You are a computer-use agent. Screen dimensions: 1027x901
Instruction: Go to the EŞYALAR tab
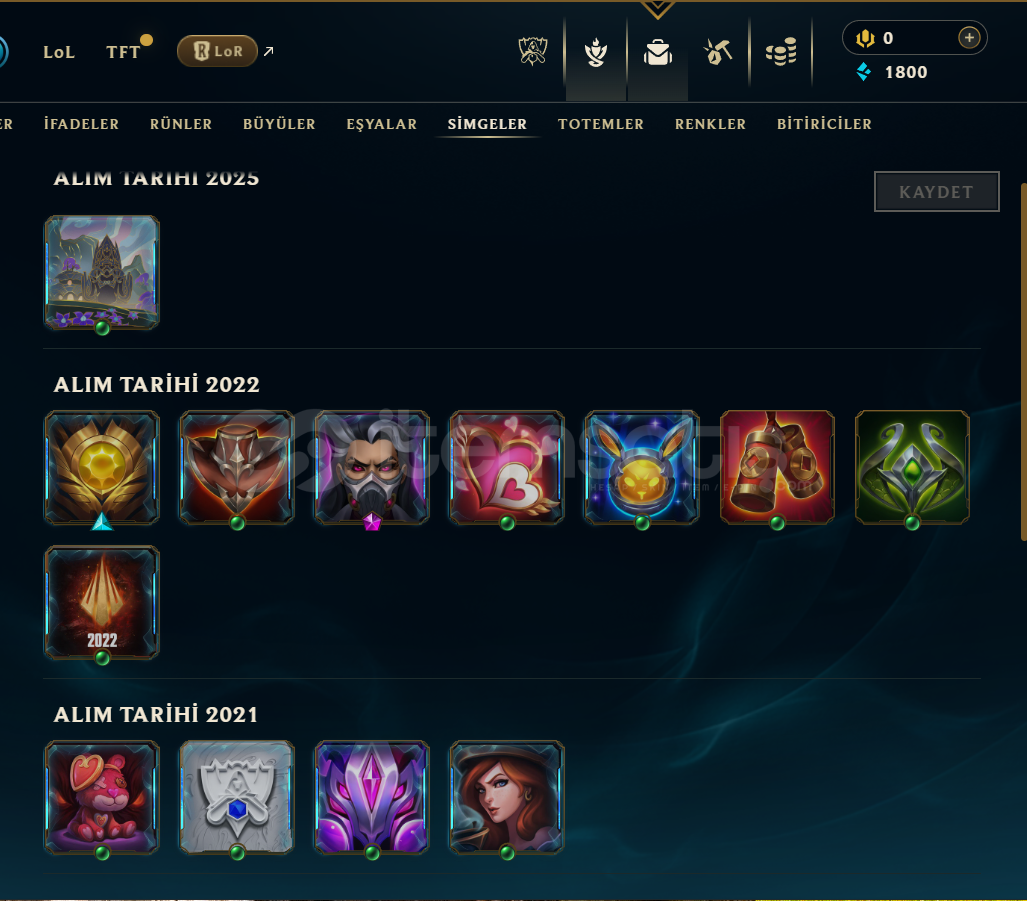coord(381,124)
